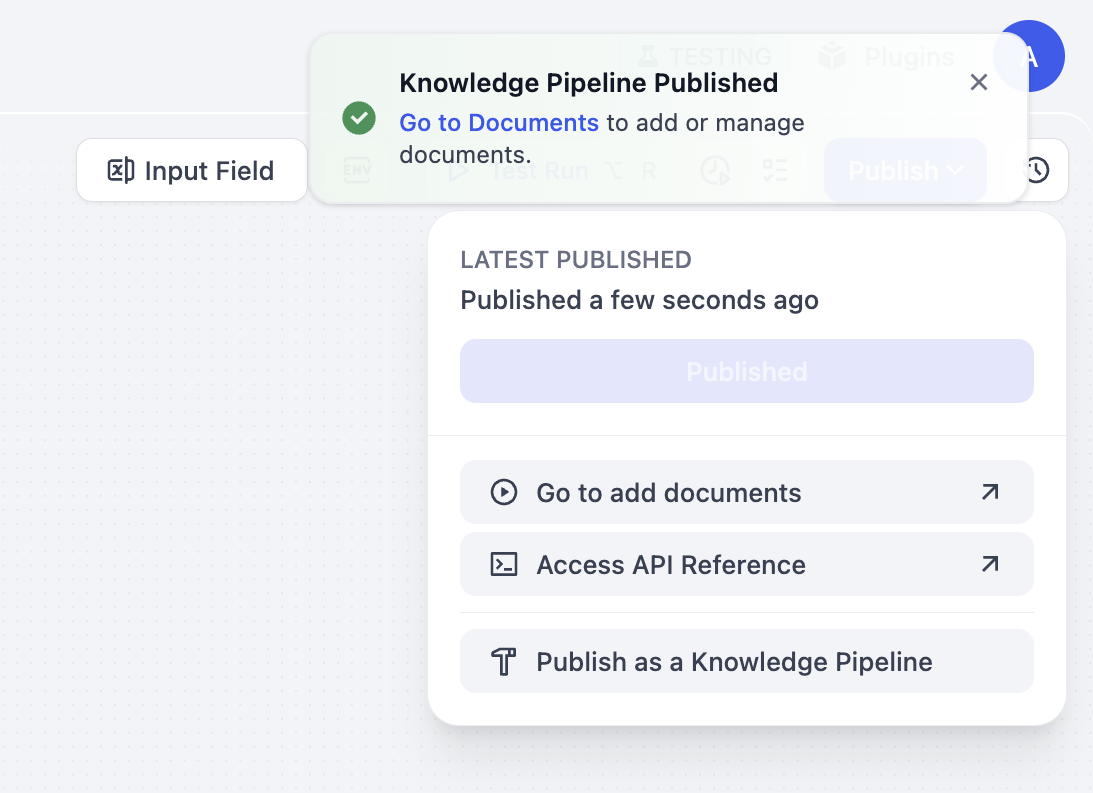1093x793 pixels.
Task: Select Go to add documents option
Action: click(668, 493)
